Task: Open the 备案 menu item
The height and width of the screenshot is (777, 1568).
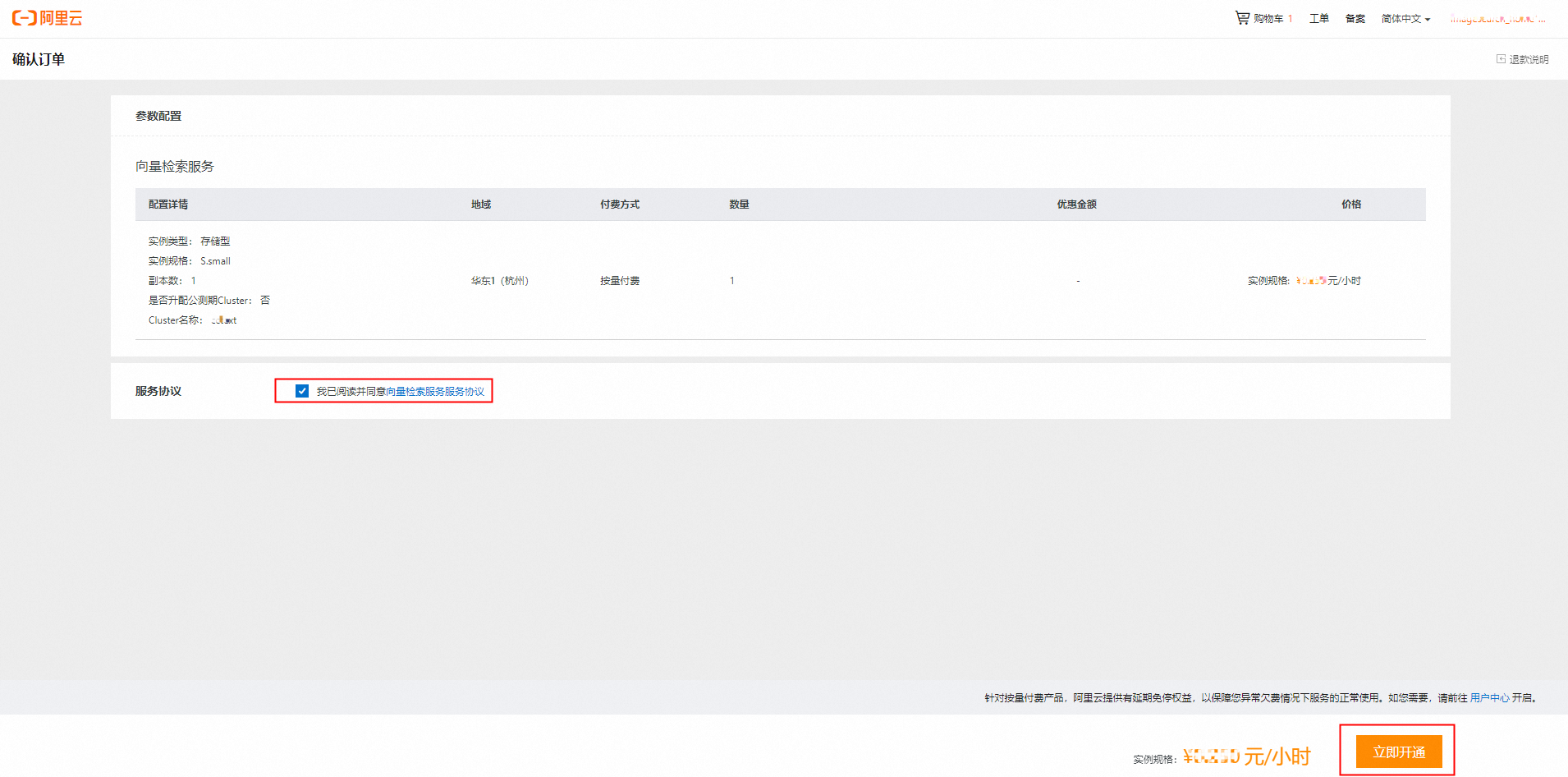Action: pos(1355,18)
